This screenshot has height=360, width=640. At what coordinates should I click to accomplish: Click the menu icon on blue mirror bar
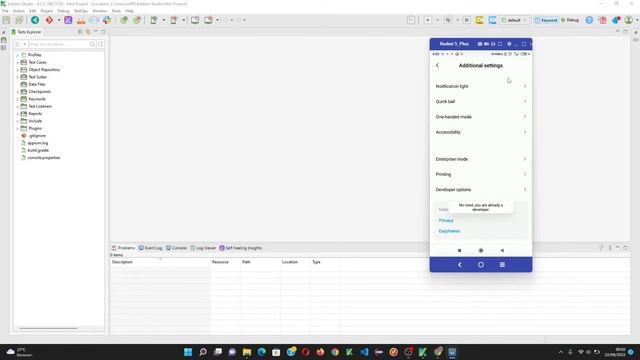click(x=502, y=265)
